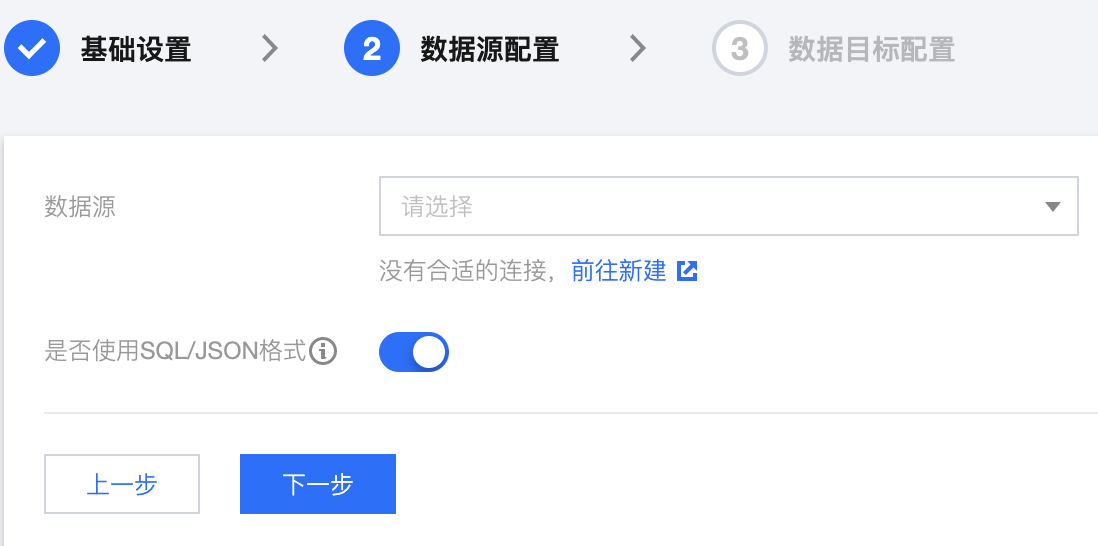Toggle the SQL/JSON格式 switch off
Viewport: 1098px width, 546px height.
tap(414, 351)
